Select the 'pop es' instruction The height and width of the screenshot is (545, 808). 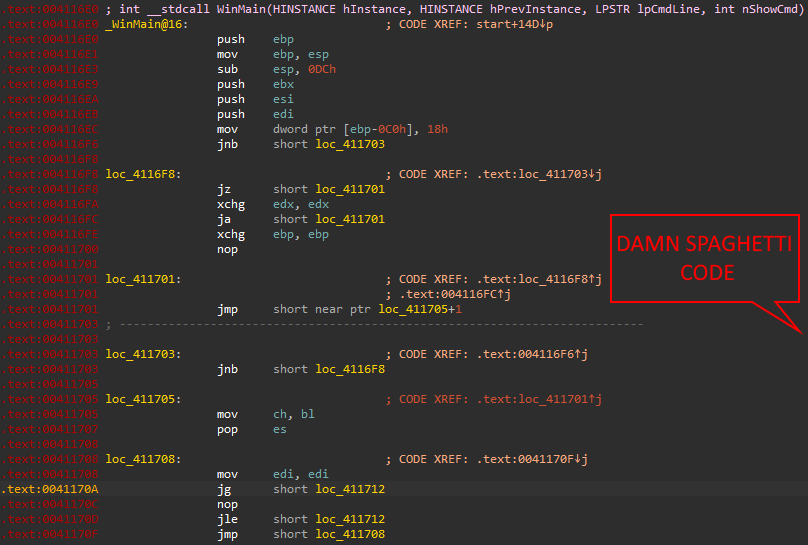tap(251, 429)
